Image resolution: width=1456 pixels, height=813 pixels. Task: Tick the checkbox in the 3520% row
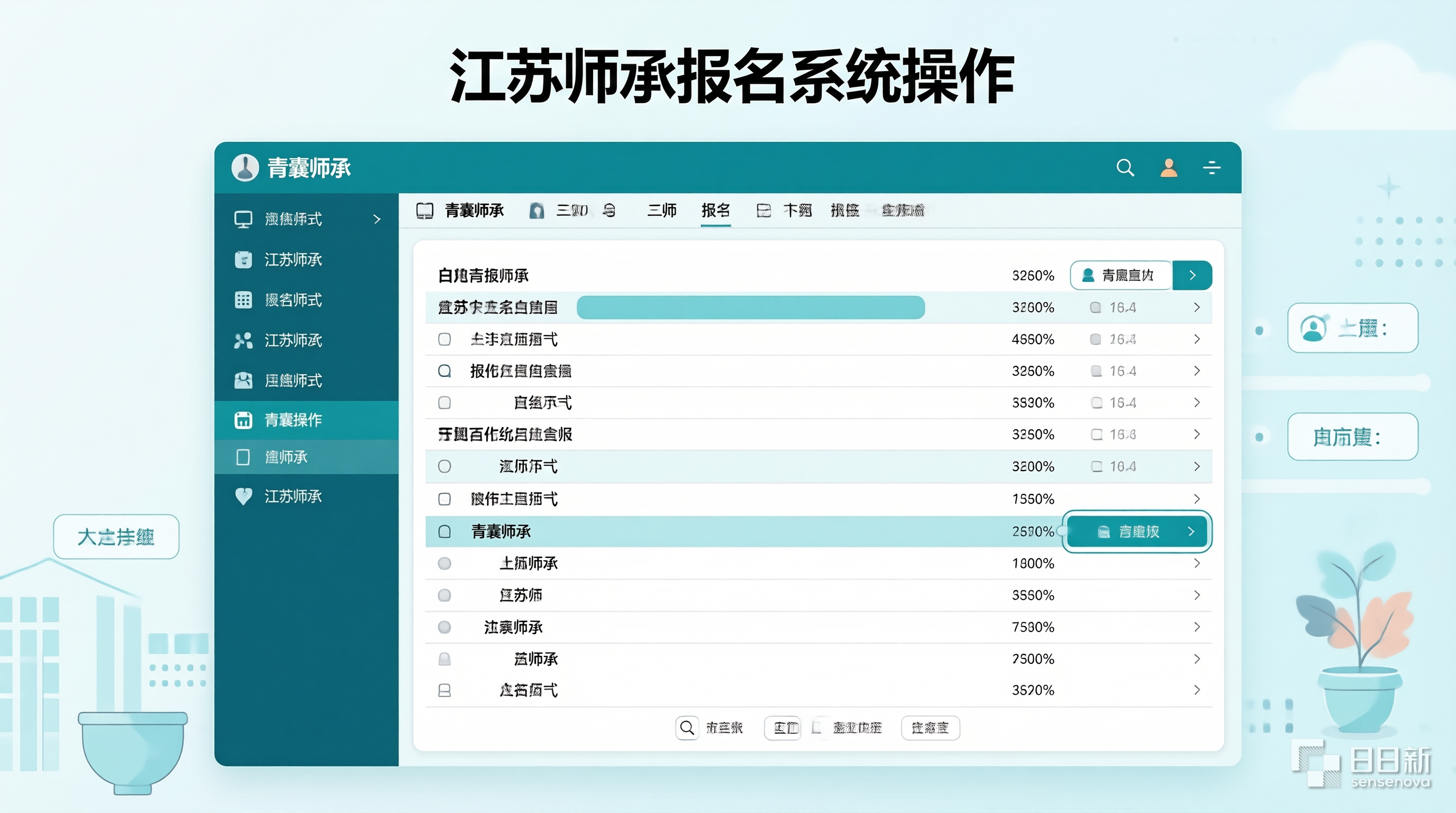click(444, 690)
